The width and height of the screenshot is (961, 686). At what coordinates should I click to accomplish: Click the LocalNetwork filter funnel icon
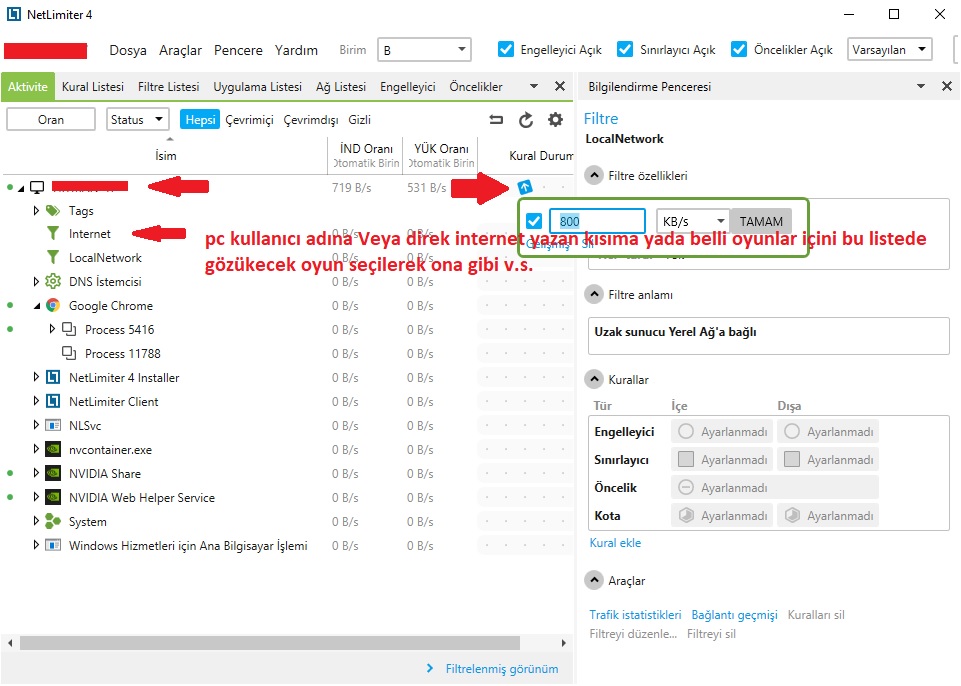pos(53,257)
